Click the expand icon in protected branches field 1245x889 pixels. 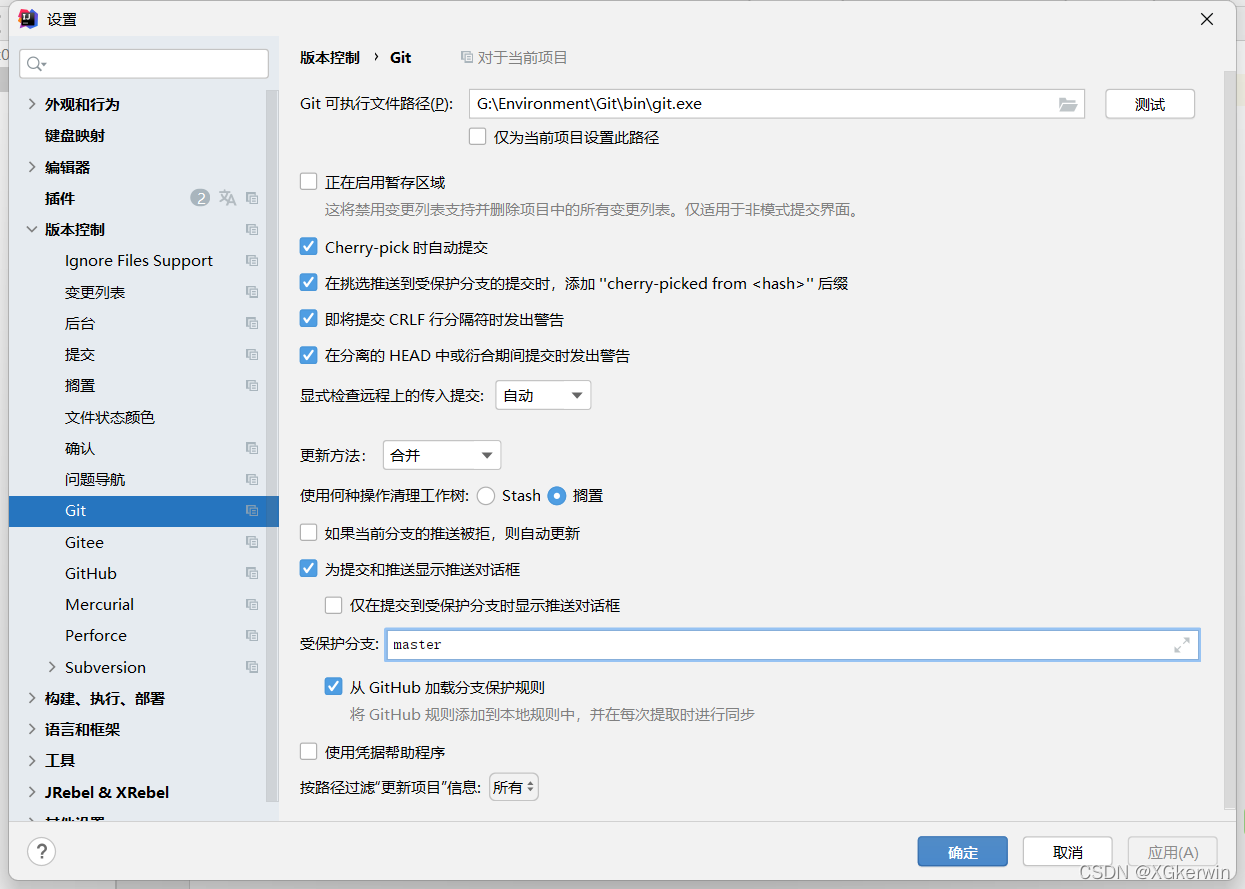(1182, 645)
